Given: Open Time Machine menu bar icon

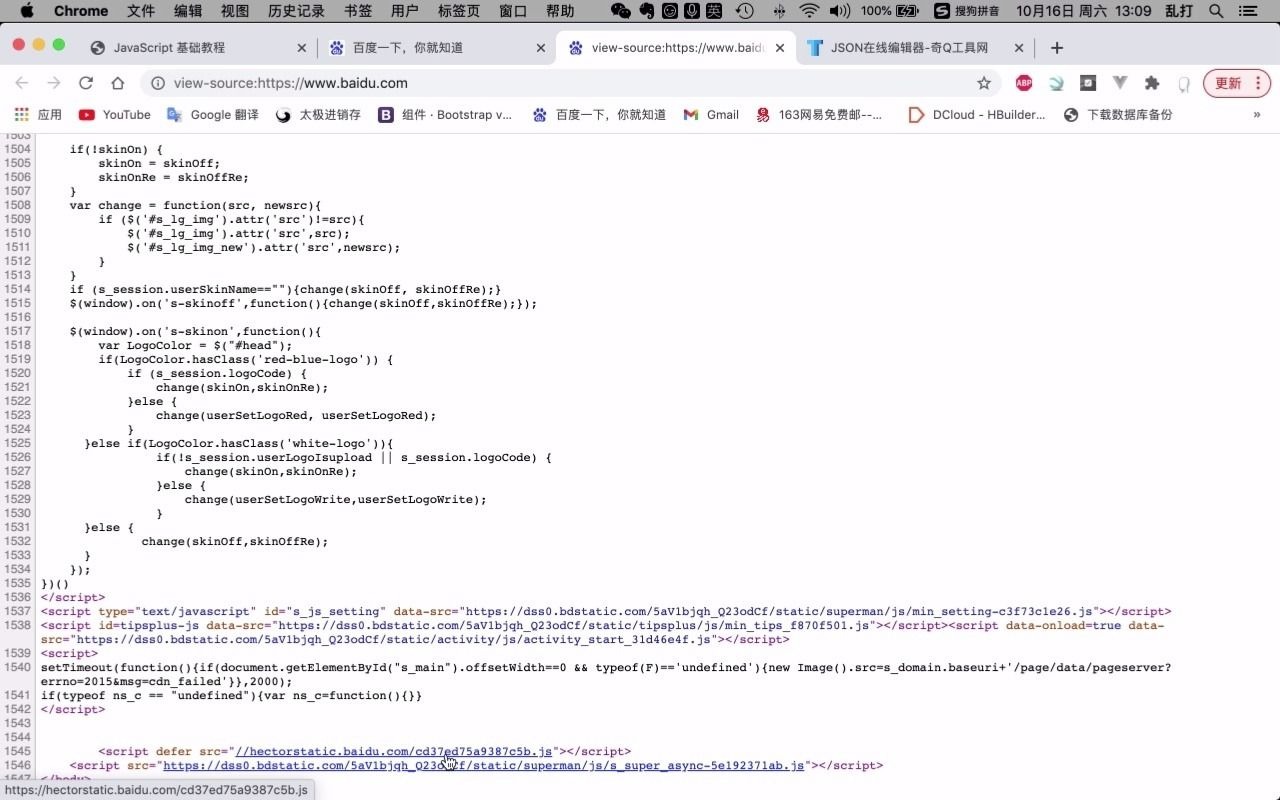Looking at the screenshot, I should 744,11.
